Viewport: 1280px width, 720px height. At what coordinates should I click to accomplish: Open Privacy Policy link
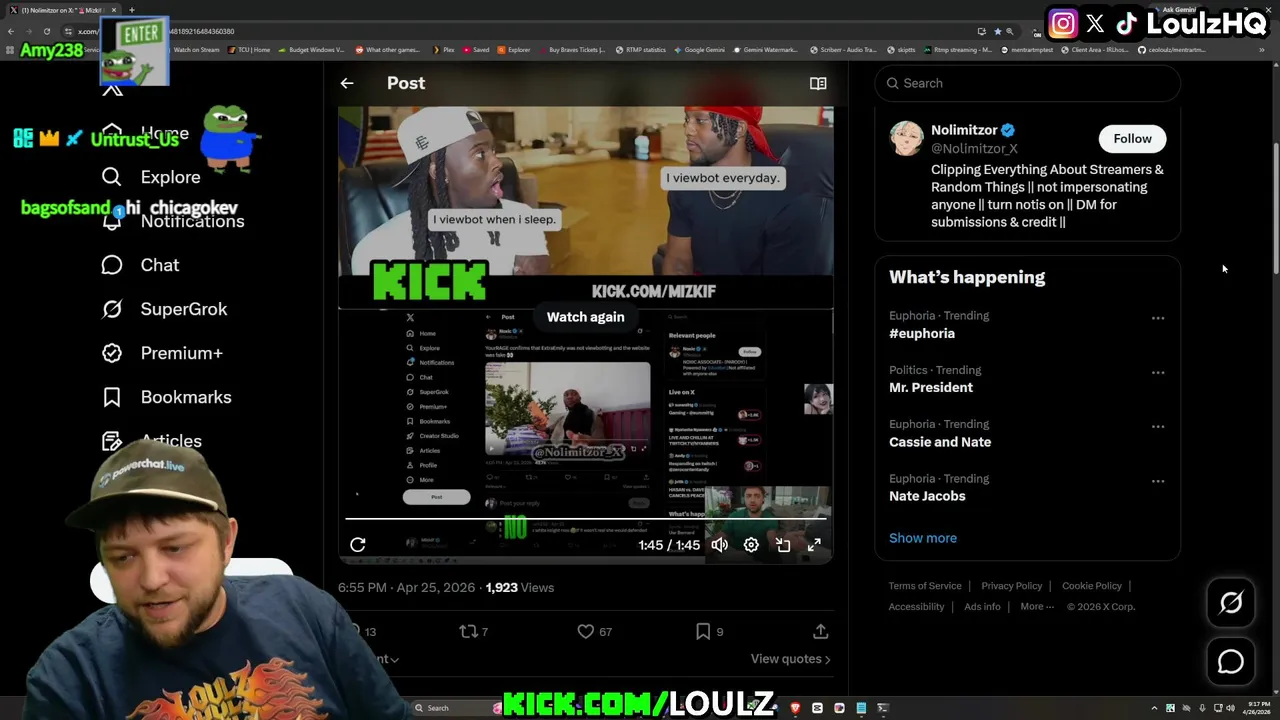pyautogui.click(x=1011, y=586)
